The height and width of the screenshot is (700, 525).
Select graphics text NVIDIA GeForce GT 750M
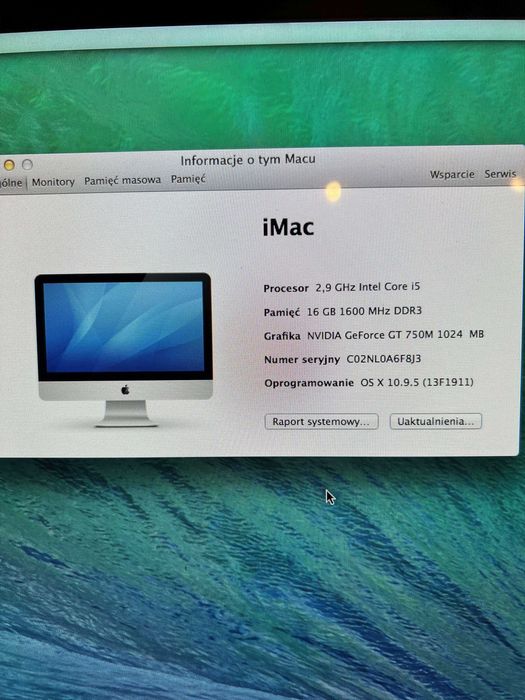[x=370, y=335]
